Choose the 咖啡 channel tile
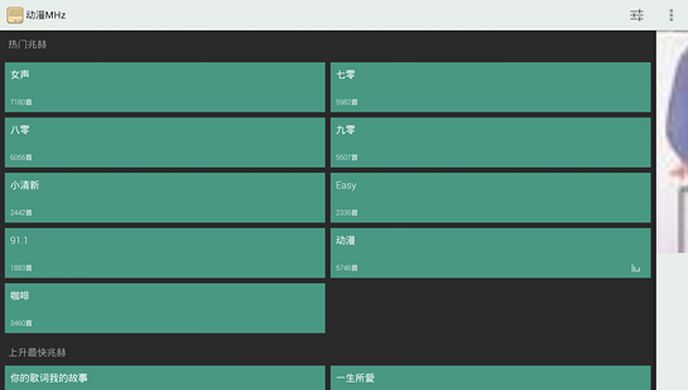Viewport: 688px width, 390px height. click(165, 308)
